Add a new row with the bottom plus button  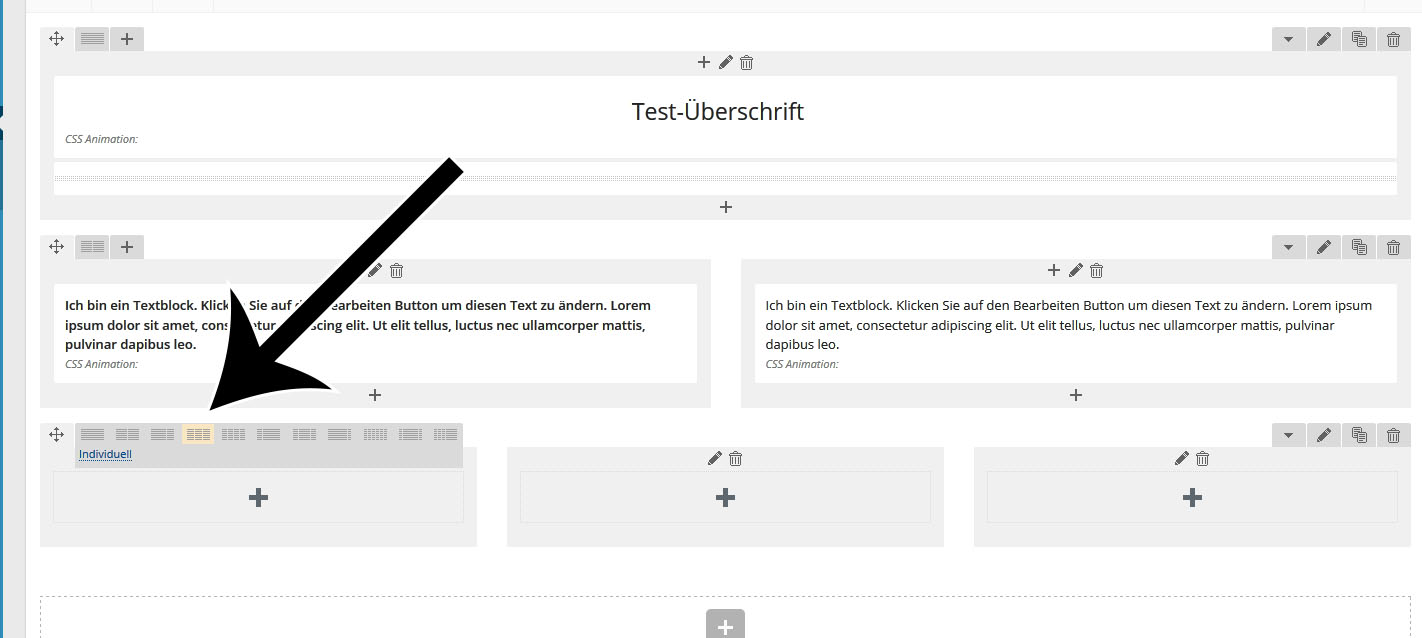[725, 626]
